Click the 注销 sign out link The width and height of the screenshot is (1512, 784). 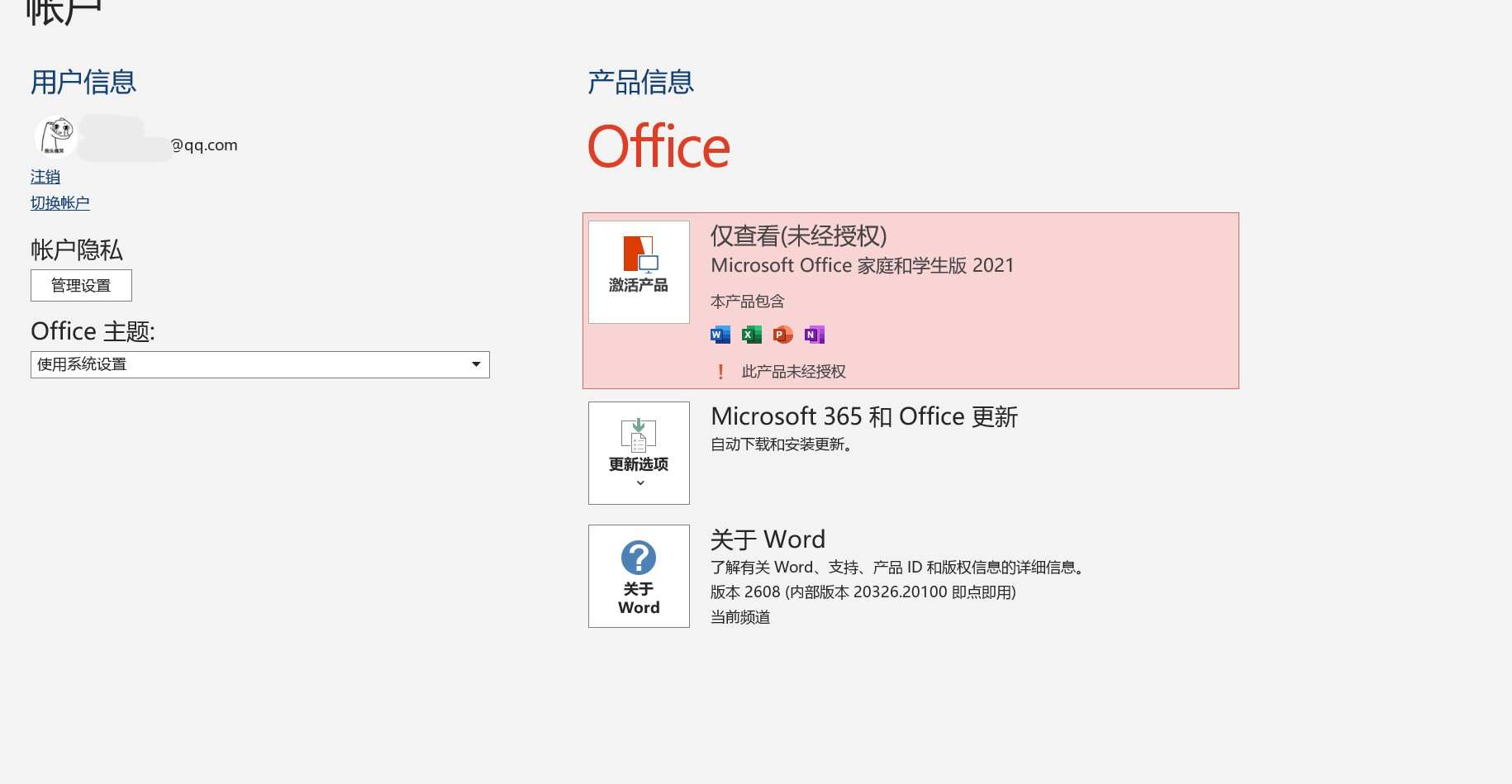pos(45,177)
